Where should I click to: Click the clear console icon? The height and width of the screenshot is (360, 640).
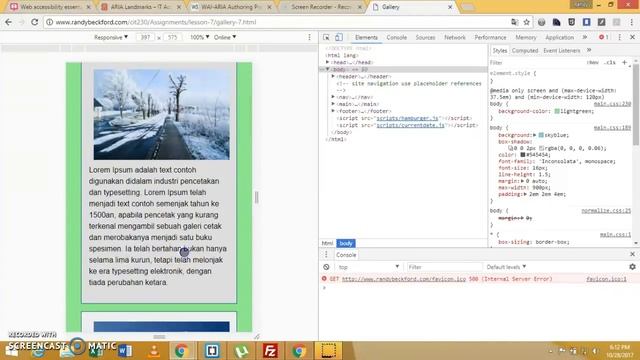(326, 267)
